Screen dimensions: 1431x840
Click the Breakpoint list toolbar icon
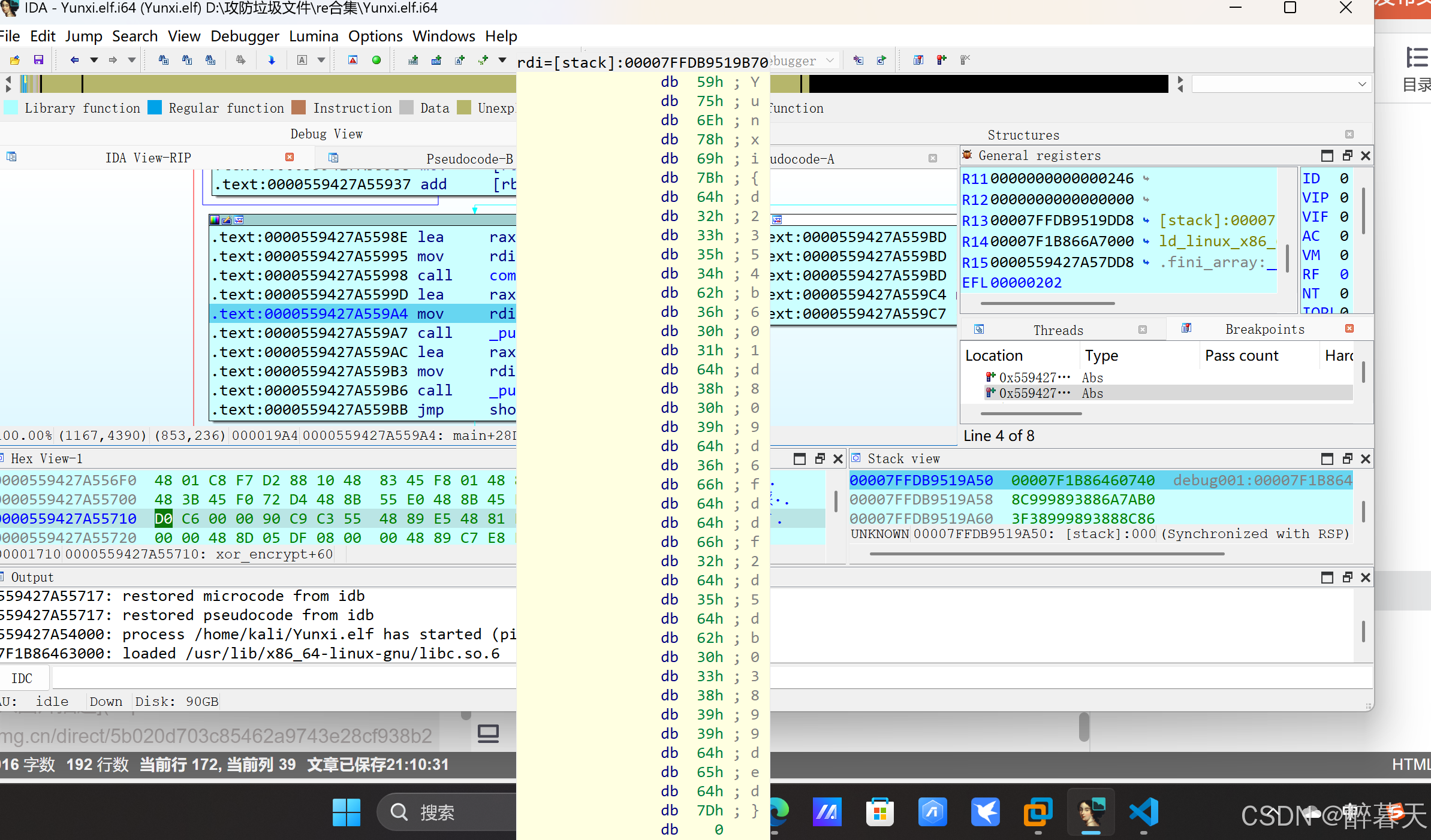click(x=918, y=60)
